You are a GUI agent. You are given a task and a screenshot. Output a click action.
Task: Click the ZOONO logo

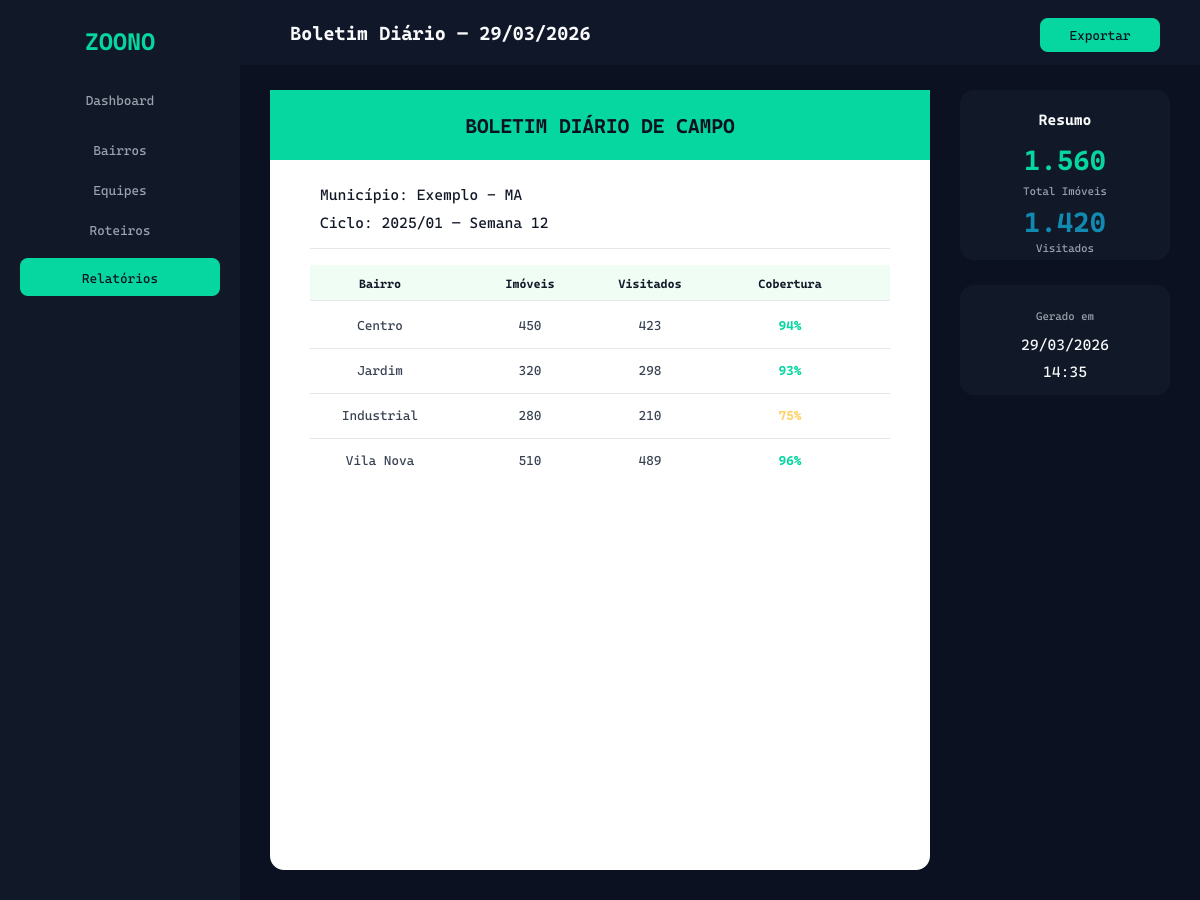[119, 42]
